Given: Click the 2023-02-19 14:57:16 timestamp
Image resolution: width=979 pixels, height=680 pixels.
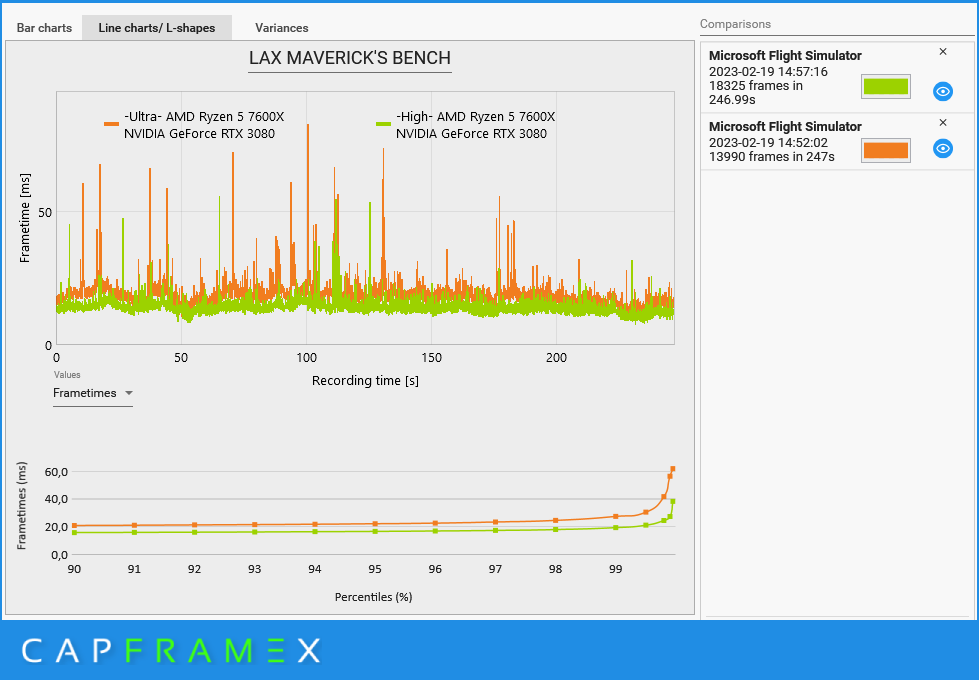Looking at the screenshot, I should 769,72.
